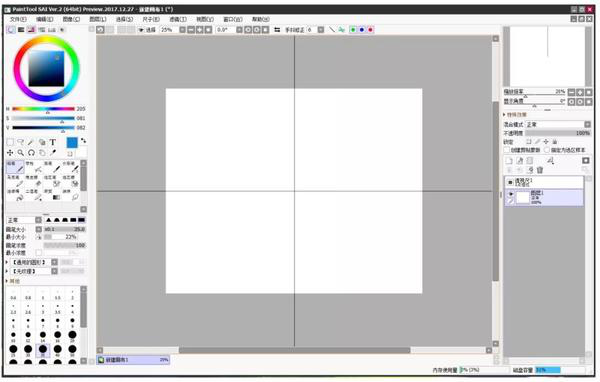Enable straight line drawing mode
Screen dimensions: 600x382
pos(332,29)
